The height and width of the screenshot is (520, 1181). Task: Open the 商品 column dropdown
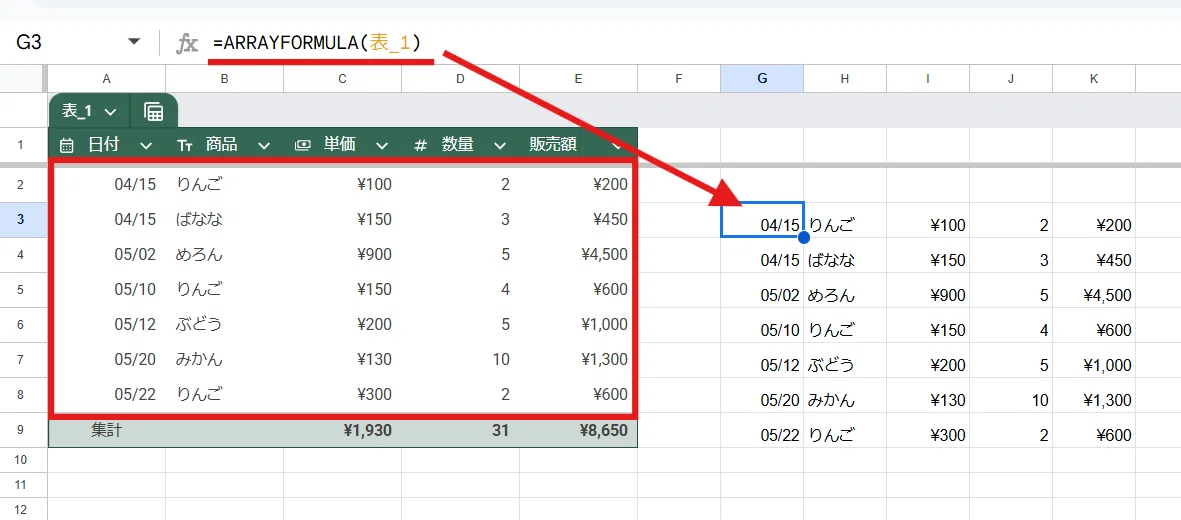(264, 145)
